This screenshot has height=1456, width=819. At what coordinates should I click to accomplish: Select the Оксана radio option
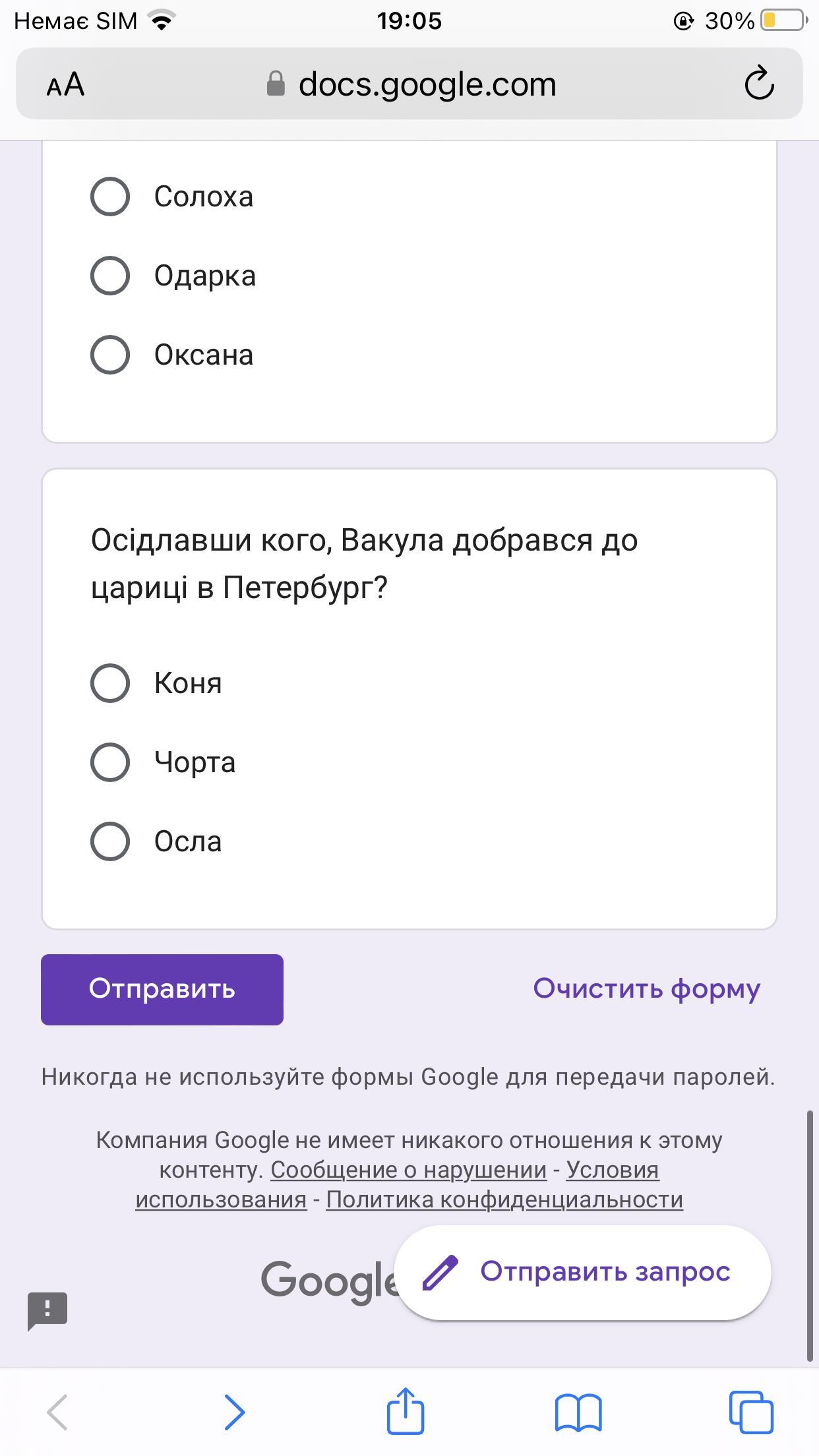[110, 355]
